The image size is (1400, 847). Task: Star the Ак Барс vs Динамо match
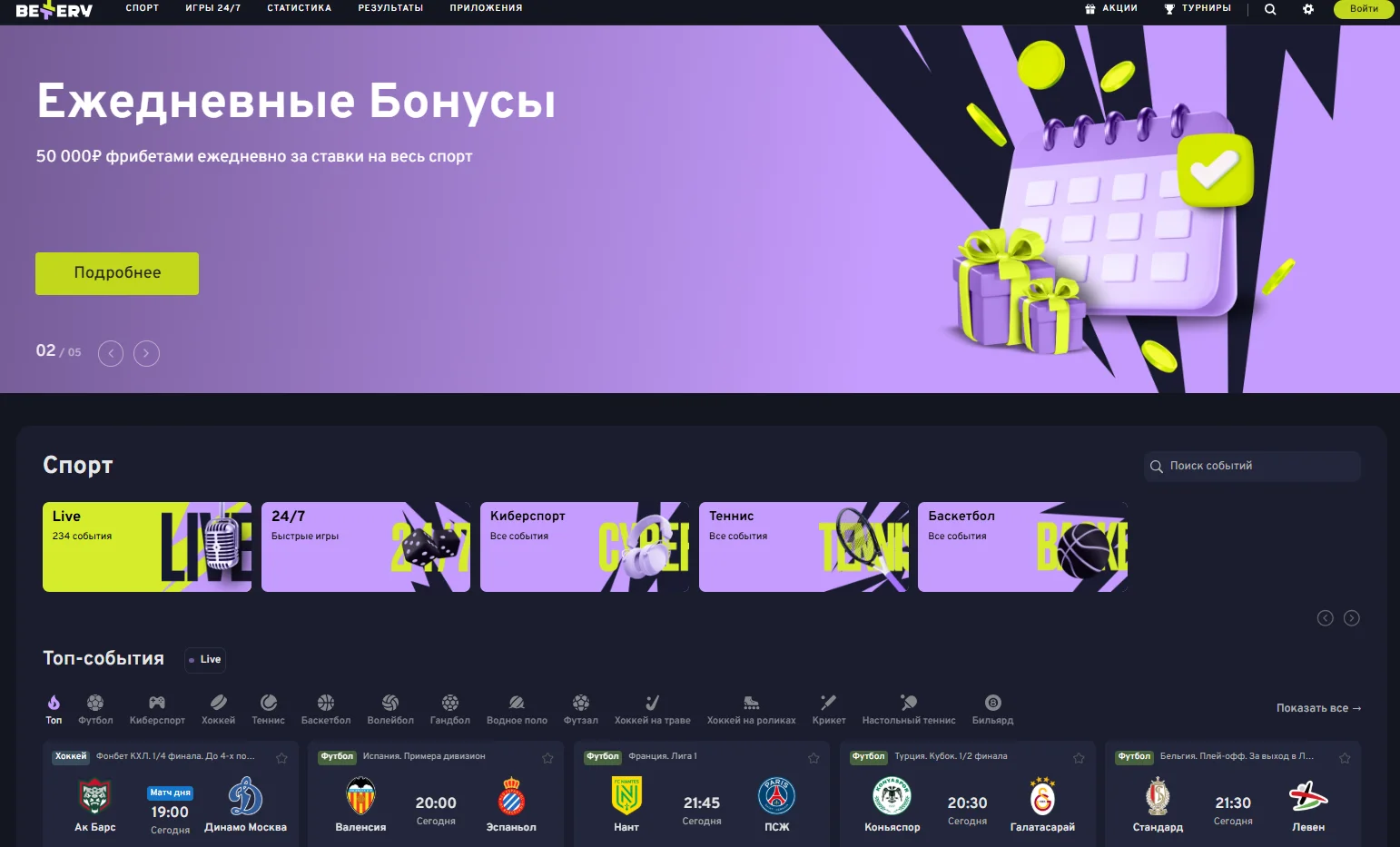click(281, 757)
